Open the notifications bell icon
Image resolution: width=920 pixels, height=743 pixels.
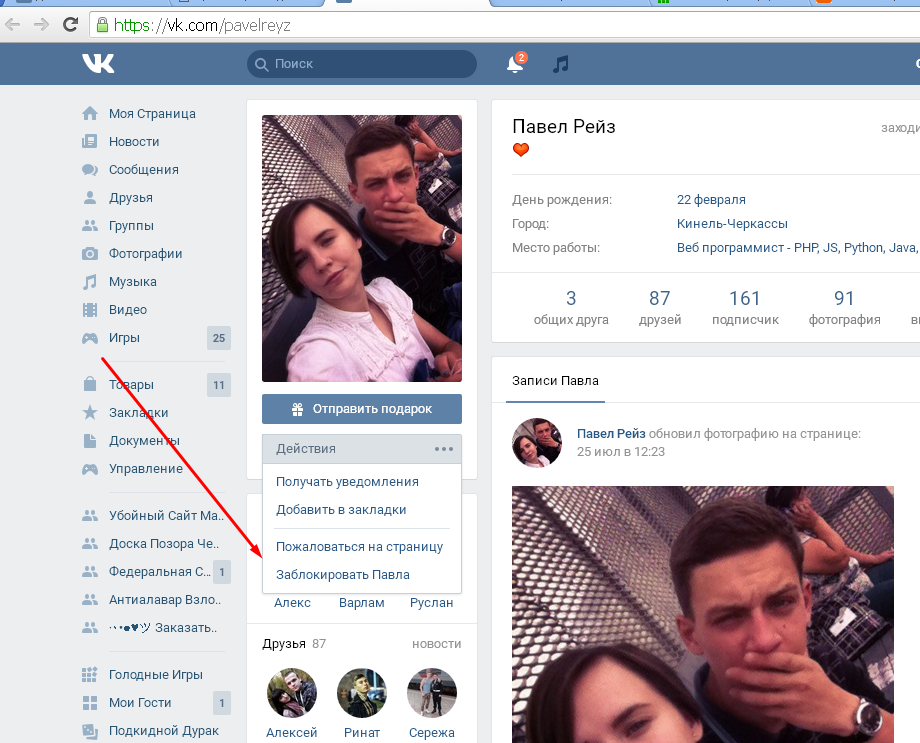coord(515,64)
